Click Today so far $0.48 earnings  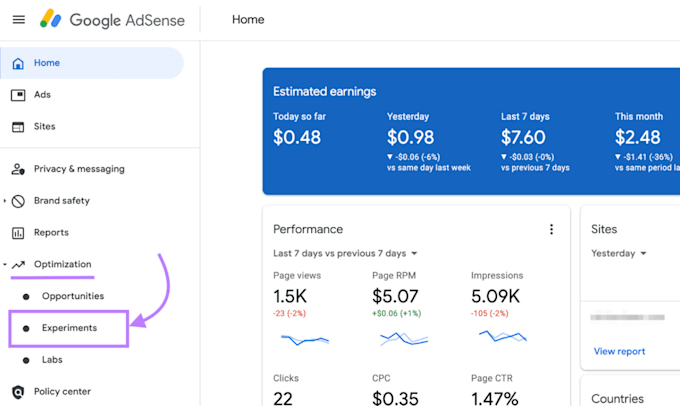[x=297, y=138]
